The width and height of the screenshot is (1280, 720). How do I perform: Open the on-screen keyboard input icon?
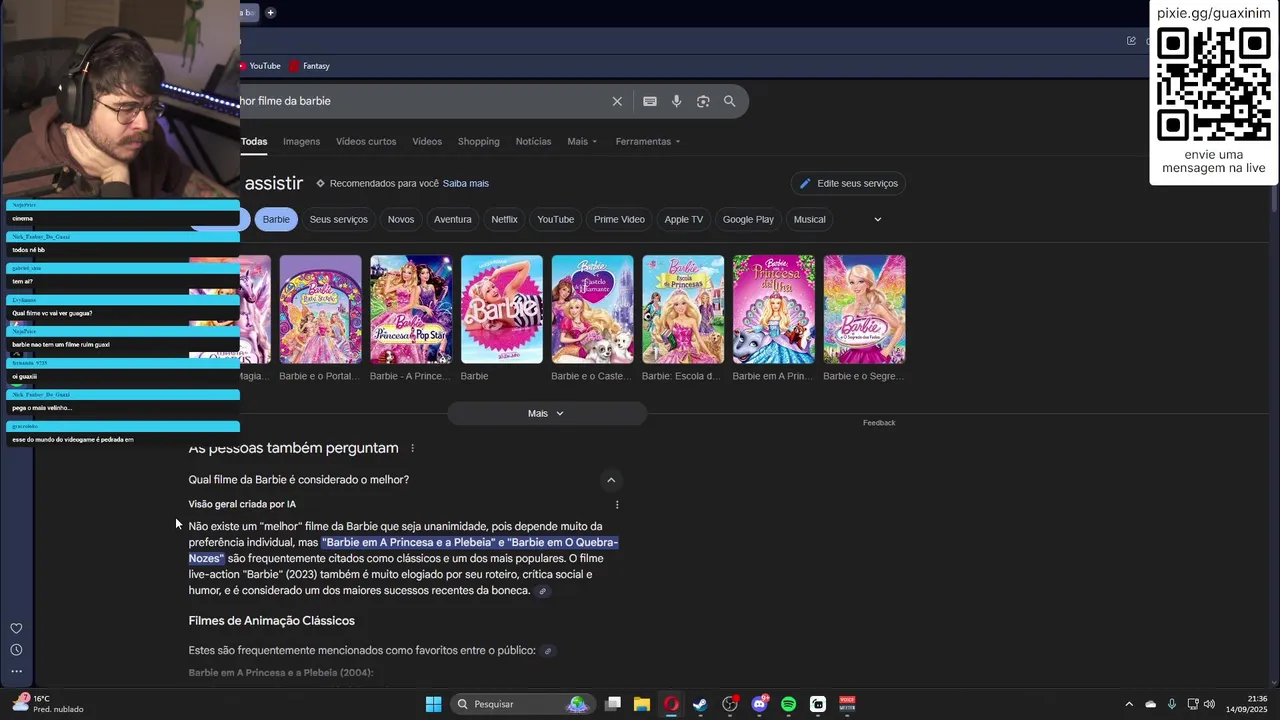650,101
